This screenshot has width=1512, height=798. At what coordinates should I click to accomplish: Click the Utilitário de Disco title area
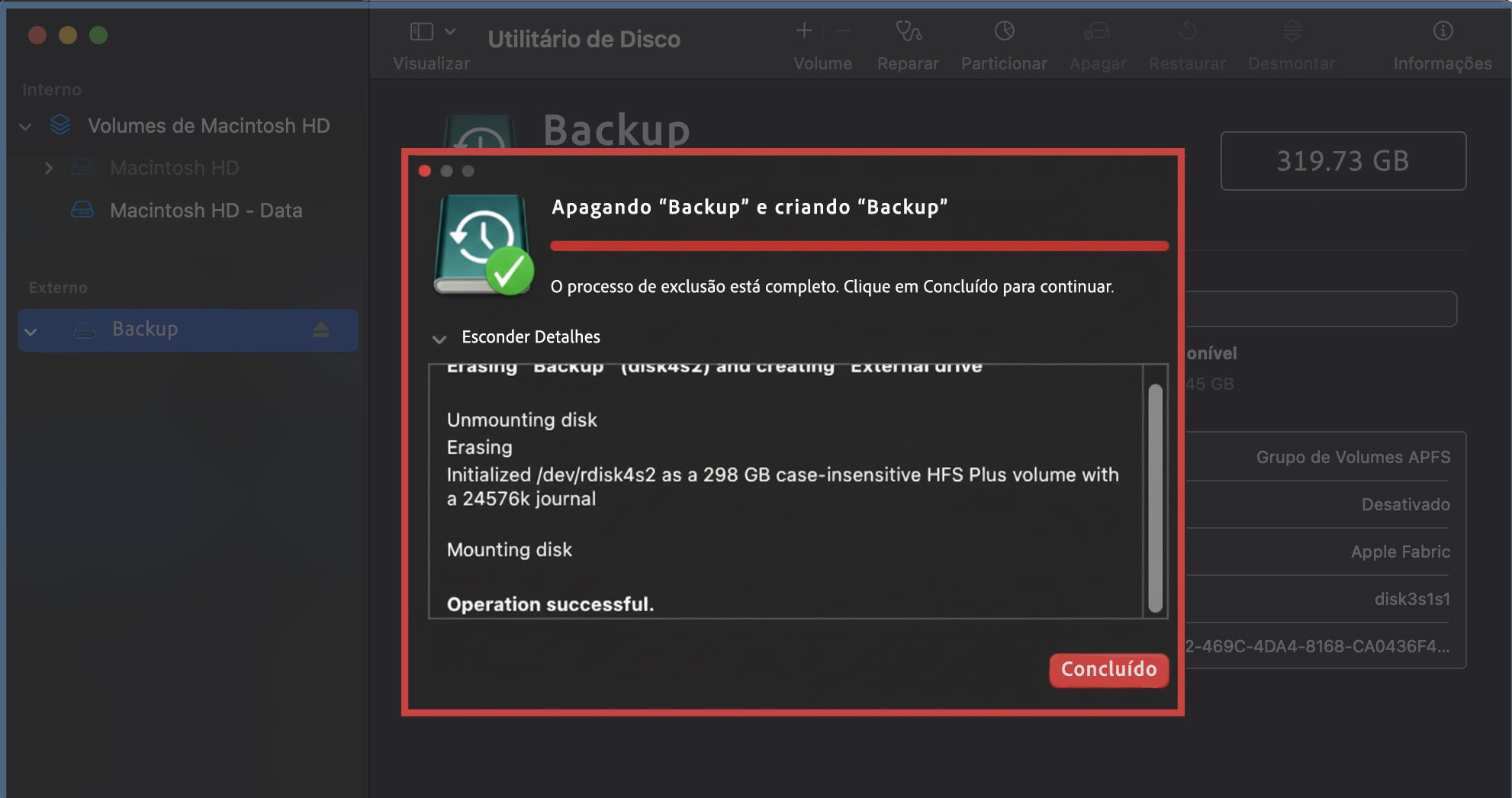[584, 38]
